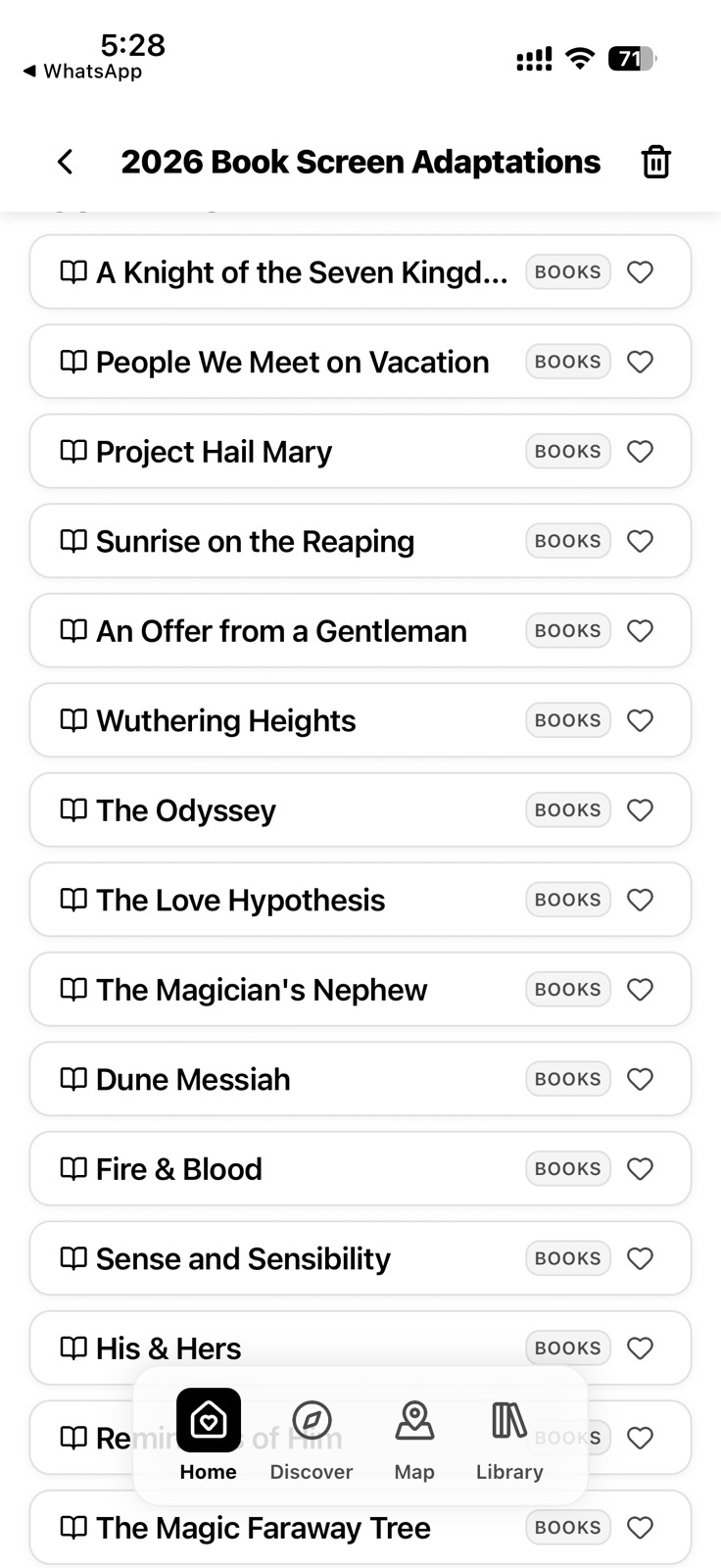Favorite Sunrise on the Reaping
721x1568 pixels.
pos(640,541)
